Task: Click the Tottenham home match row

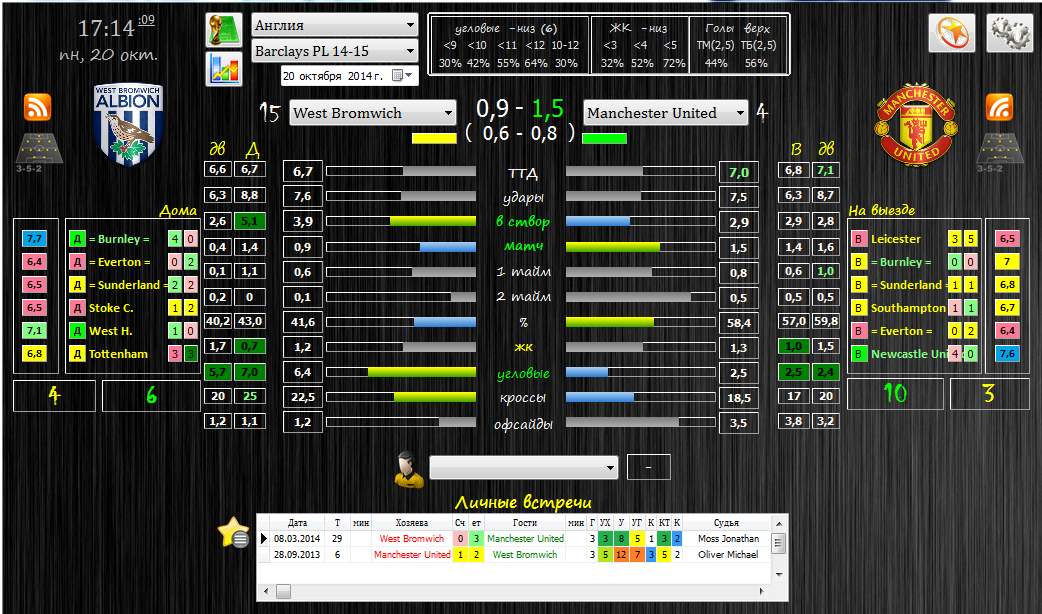Action: [x=133, y=354]
